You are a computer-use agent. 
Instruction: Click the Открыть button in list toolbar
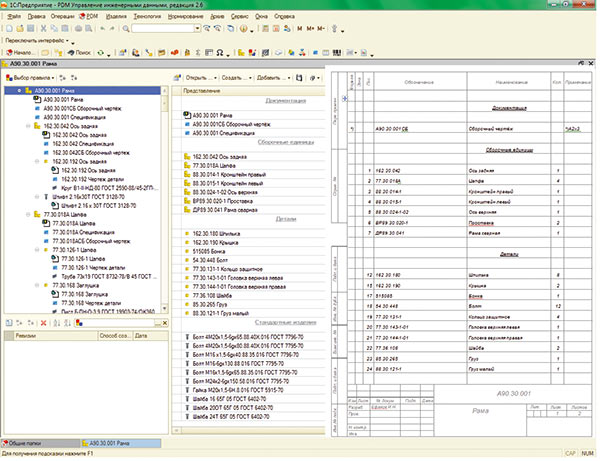[x=195, y=77]
